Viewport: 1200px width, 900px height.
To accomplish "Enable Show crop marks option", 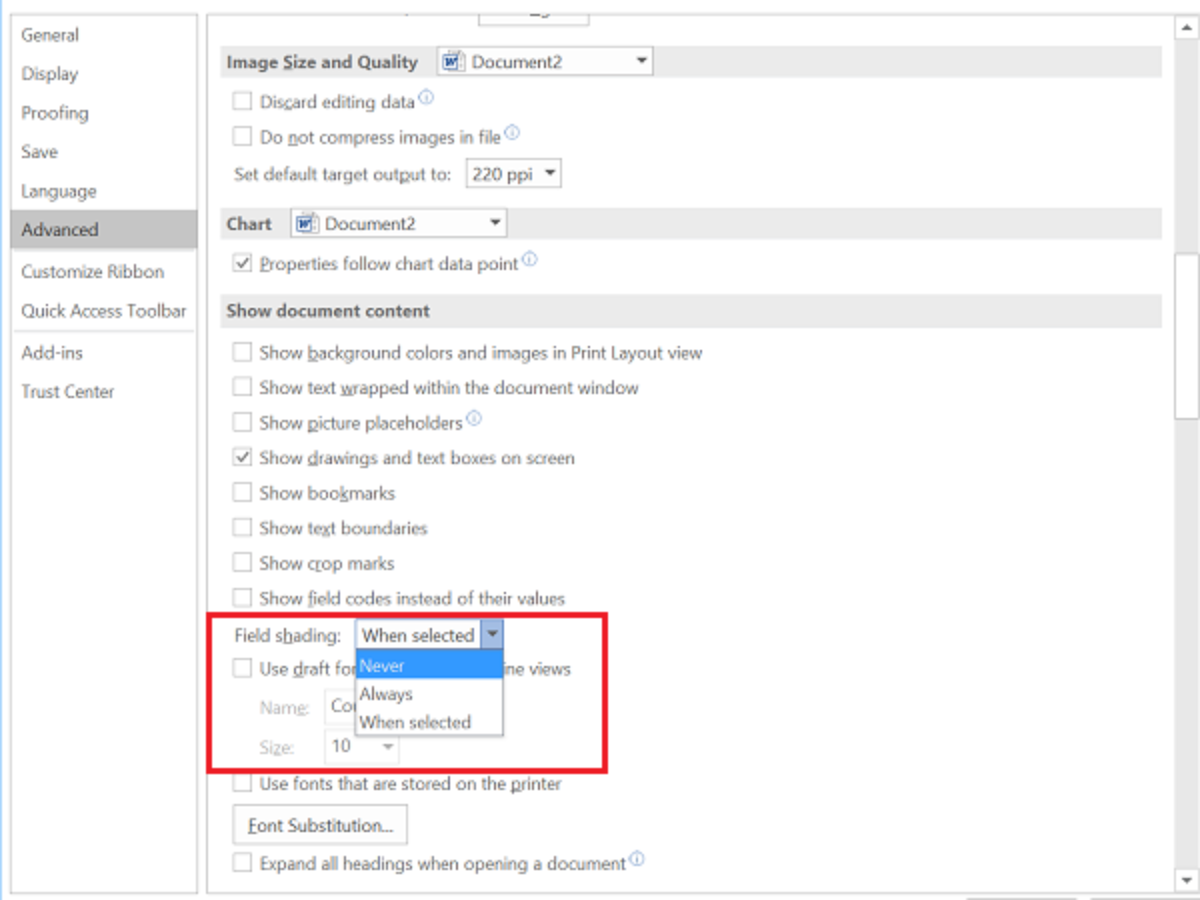I will click(x=242, y=563).
